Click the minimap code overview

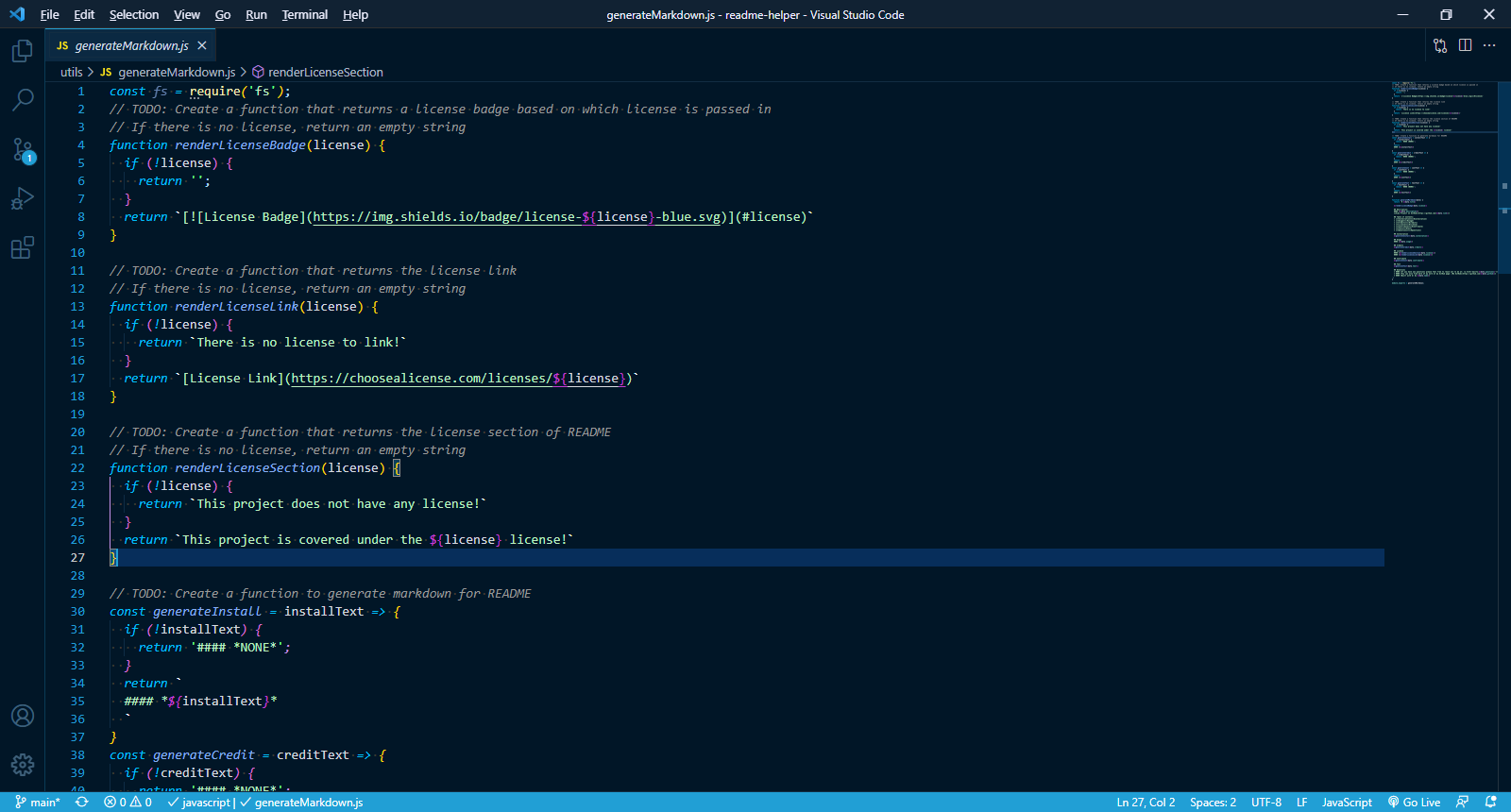coord(1443,182)
